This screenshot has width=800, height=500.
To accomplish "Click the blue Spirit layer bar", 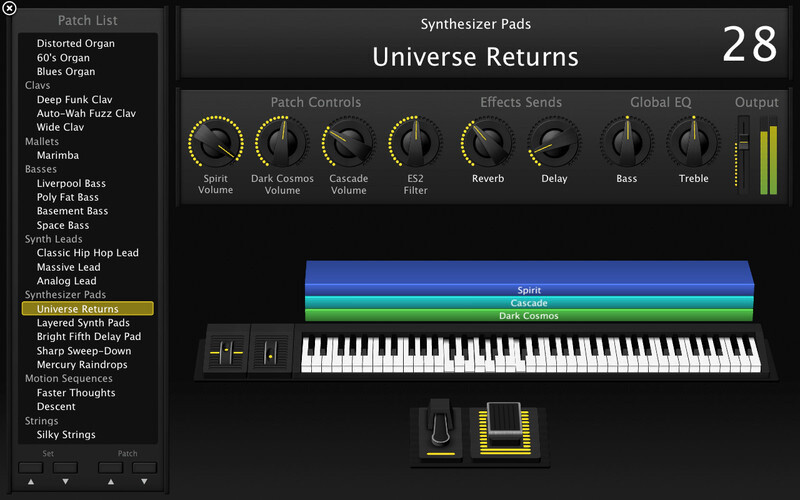I will [528, 278].
